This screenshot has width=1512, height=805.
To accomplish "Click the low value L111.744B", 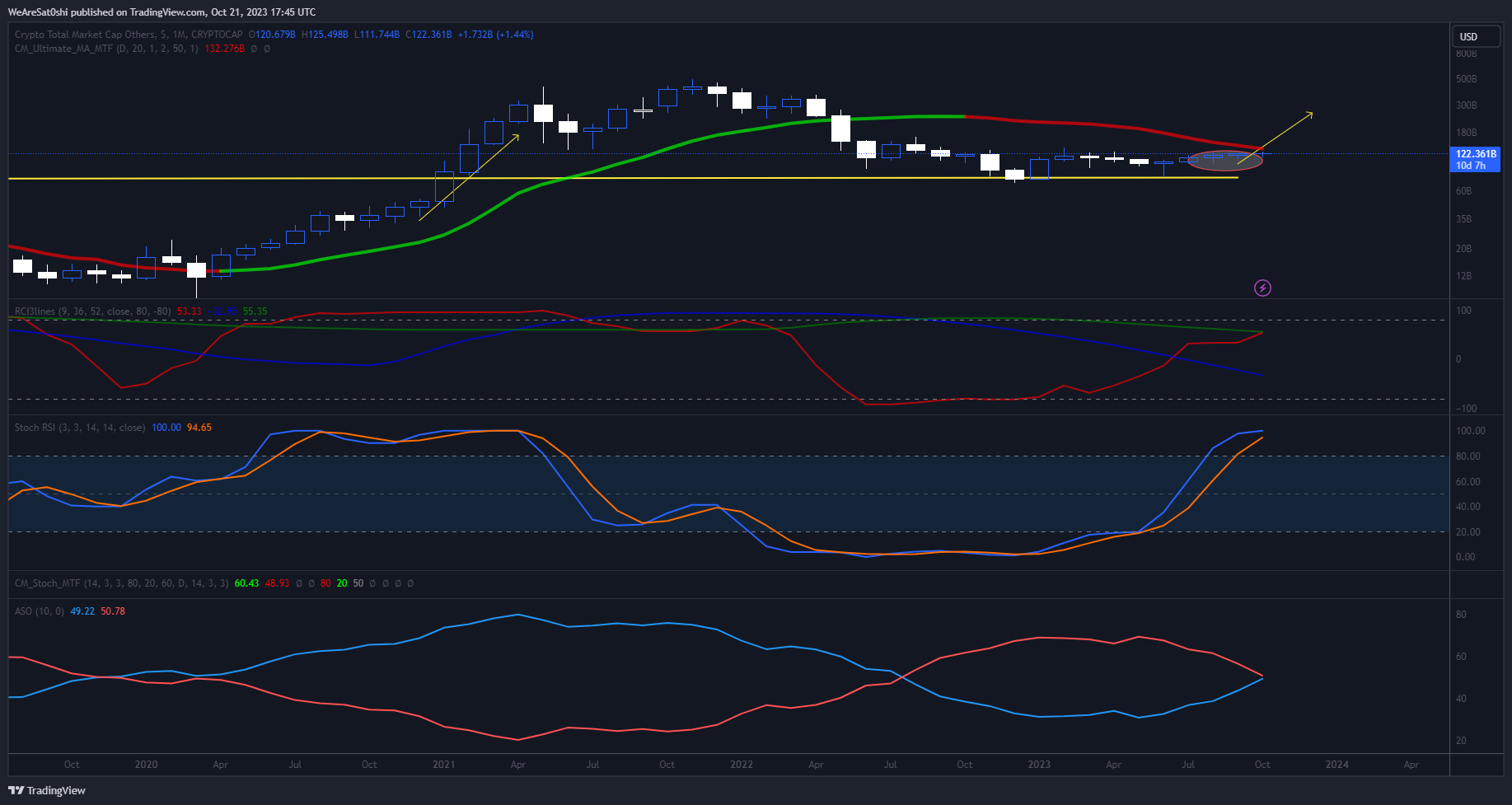I will click(377, 35).
